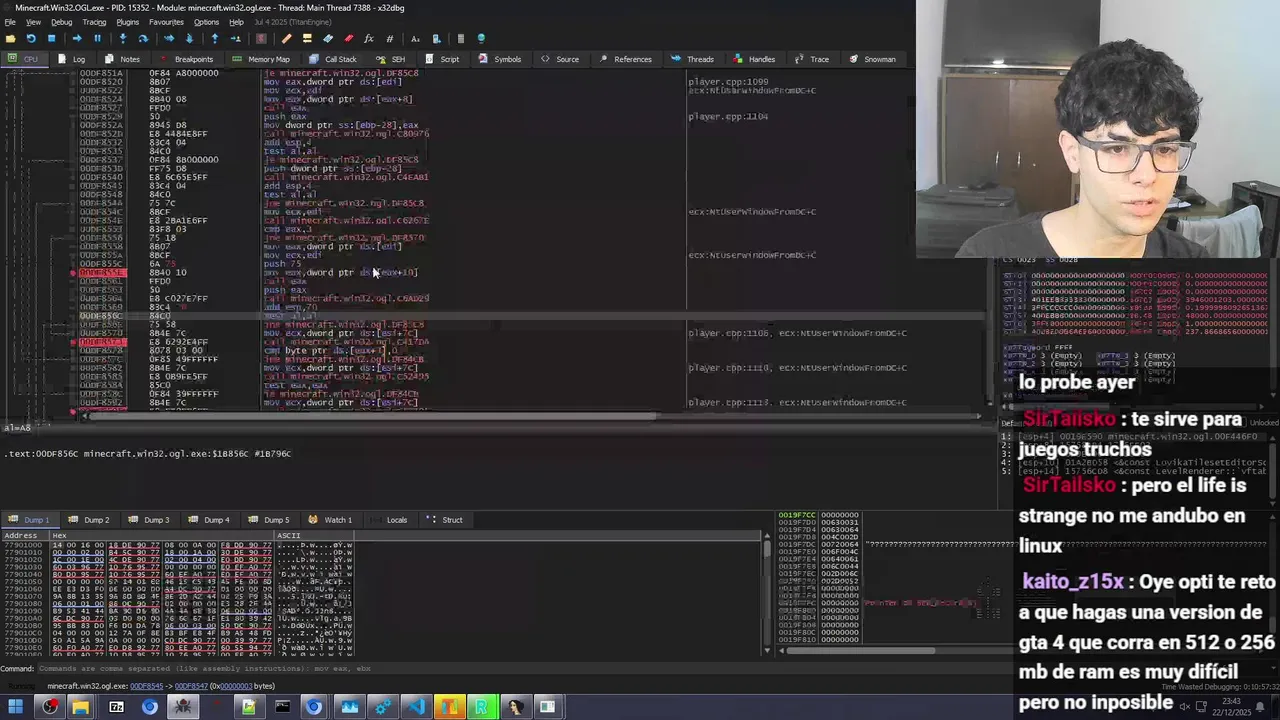The height and width of the screenshot is (720, 1280).
Task: Open the Favourites menu
Action: pos(166,22)
